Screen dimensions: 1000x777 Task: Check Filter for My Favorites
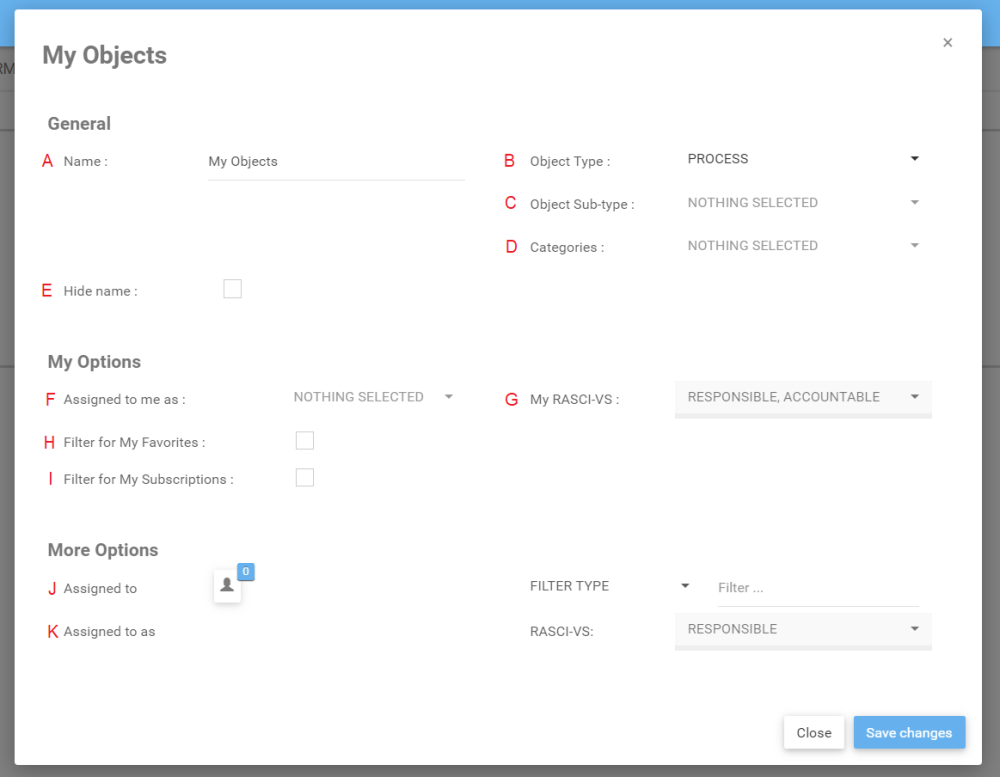tap(305, 440)
